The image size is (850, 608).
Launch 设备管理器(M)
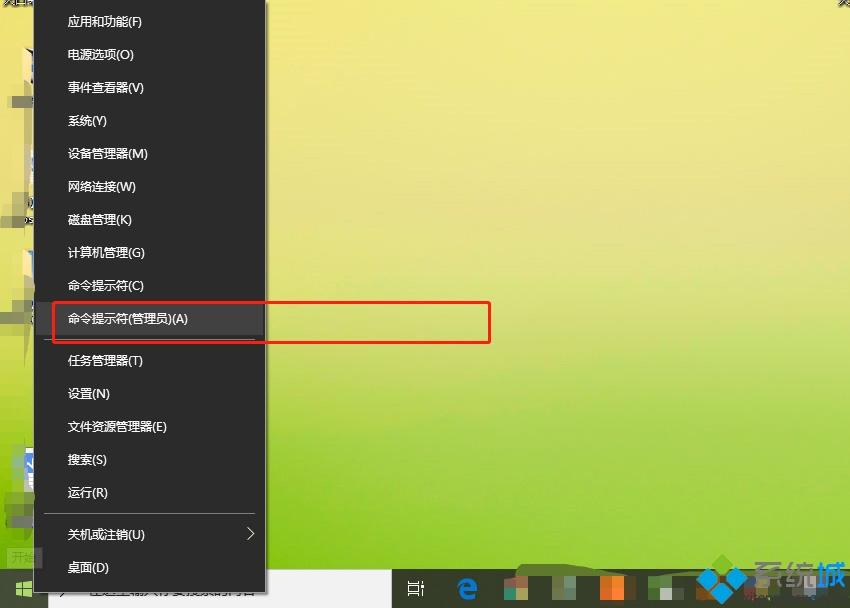coord(107,154)
